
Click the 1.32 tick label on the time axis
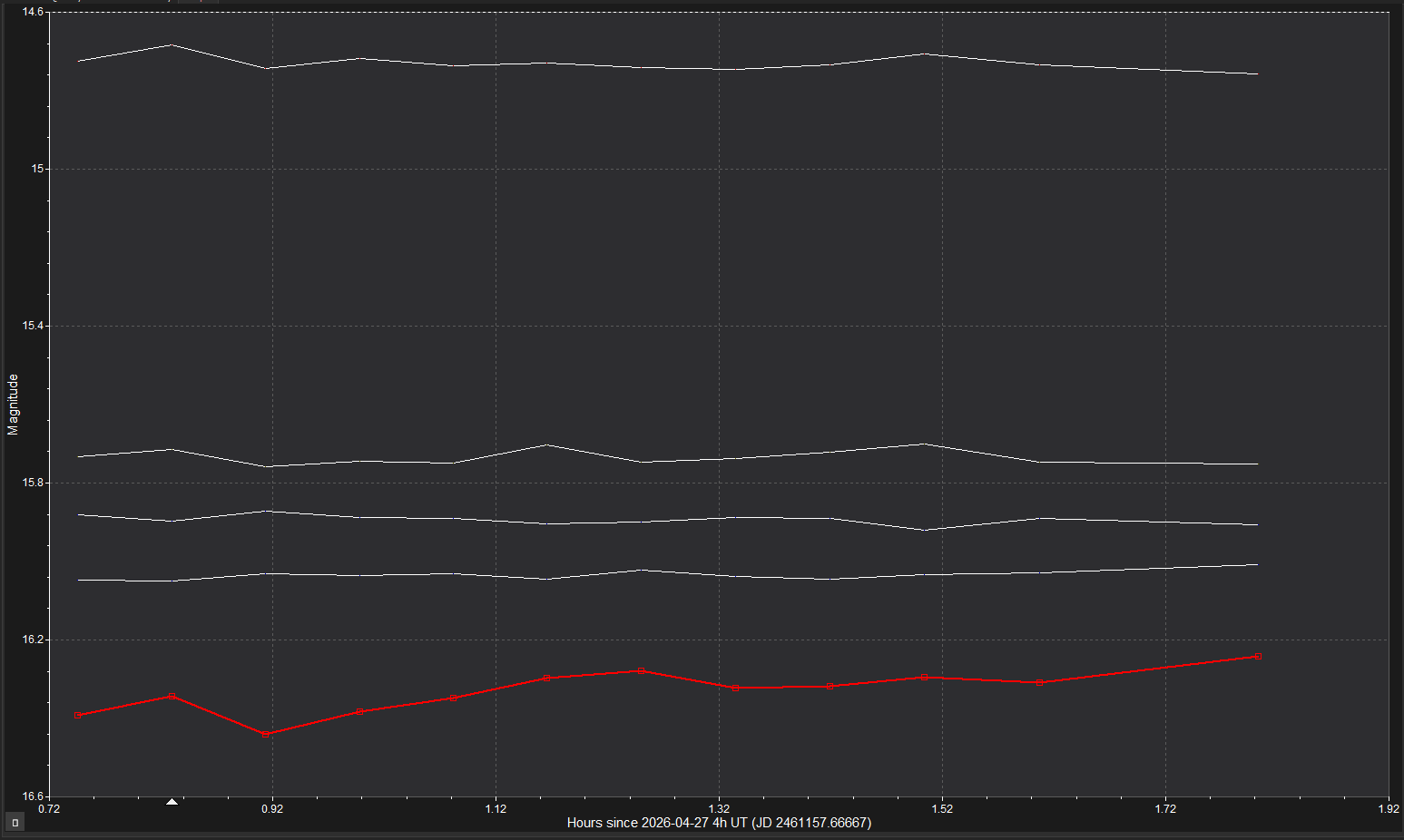pyautogui.click(x=719, y=808)
